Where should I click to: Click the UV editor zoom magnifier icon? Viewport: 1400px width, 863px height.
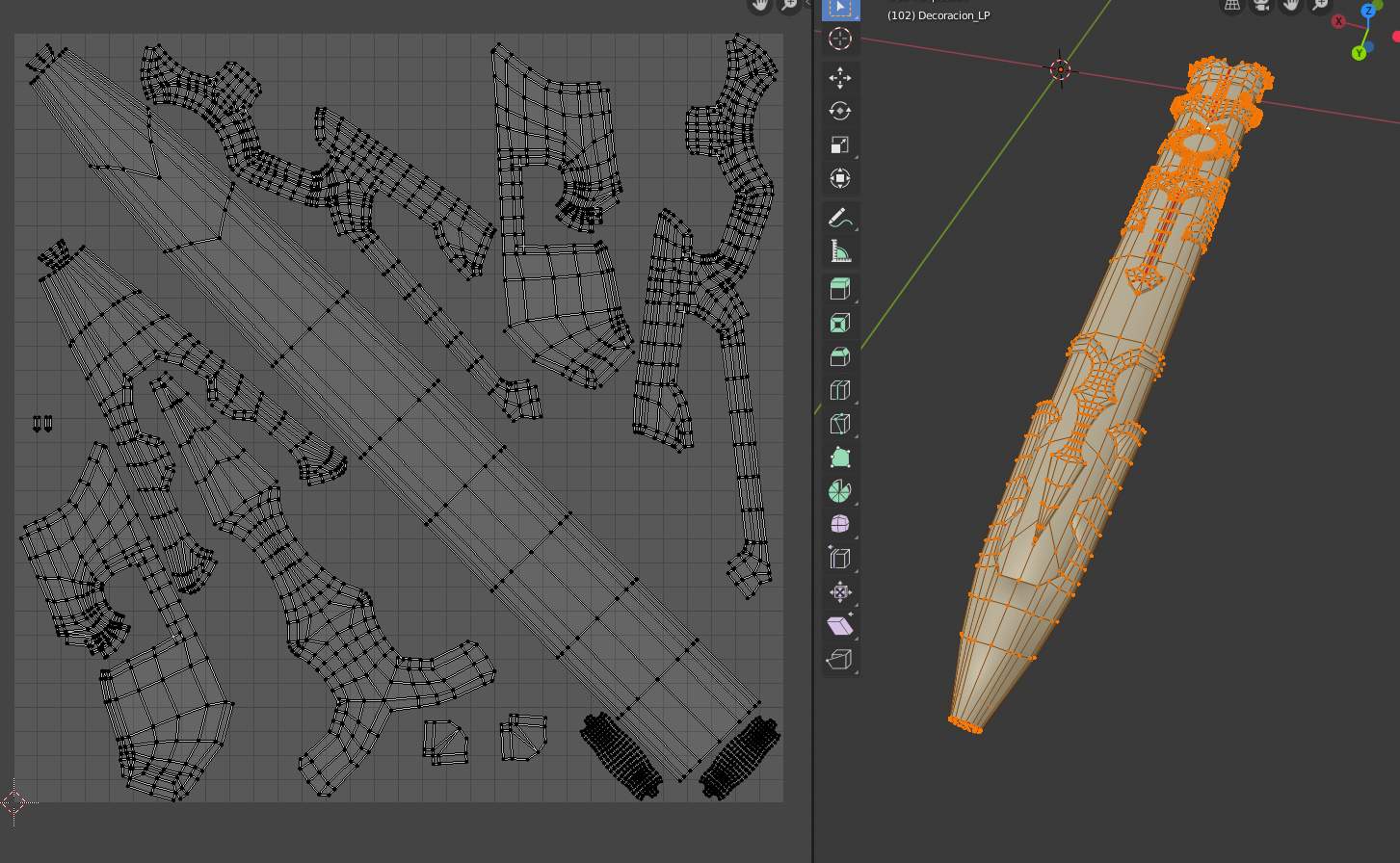[x=789, y=4]
